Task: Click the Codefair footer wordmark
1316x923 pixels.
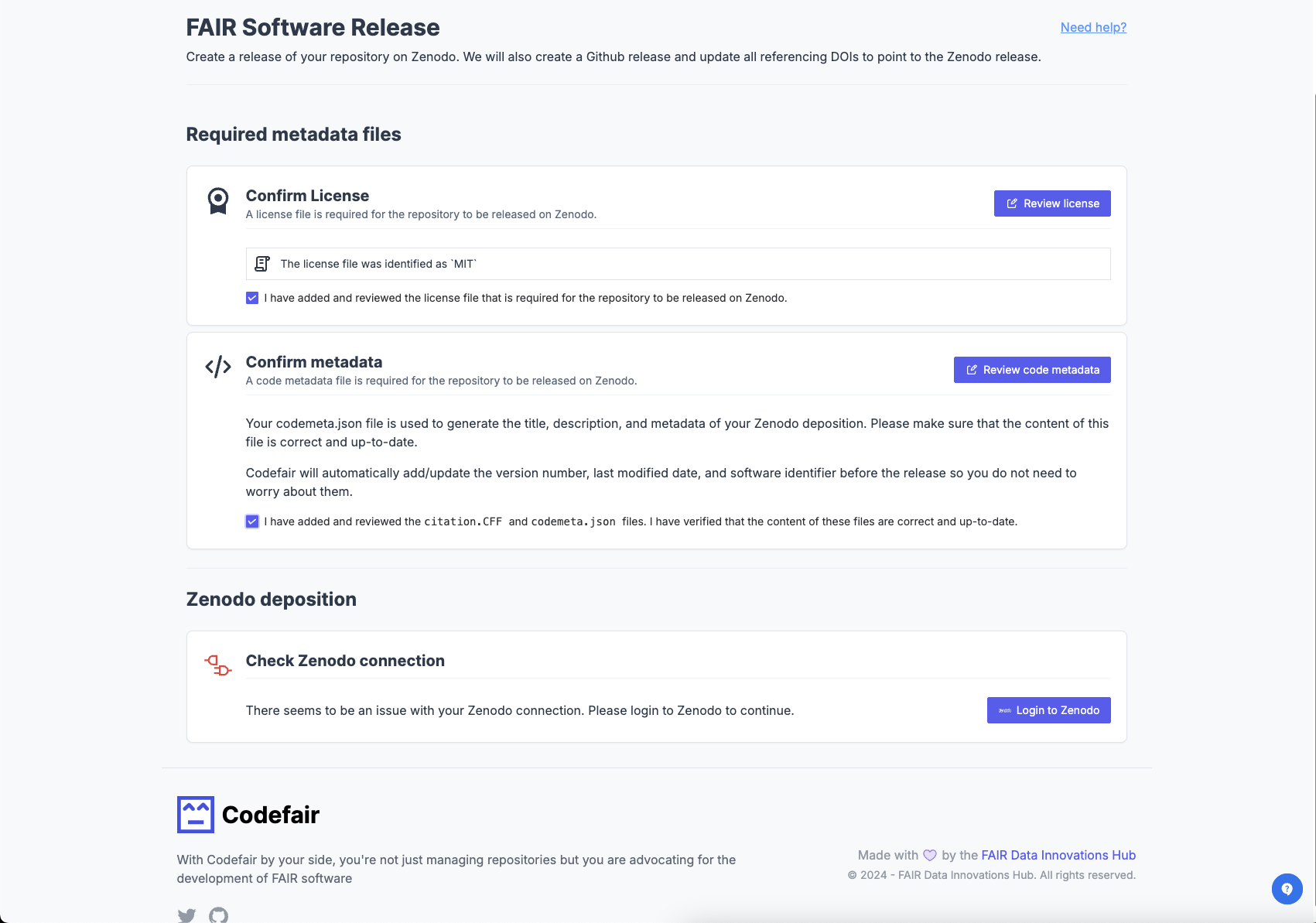Action: (271, 815)
